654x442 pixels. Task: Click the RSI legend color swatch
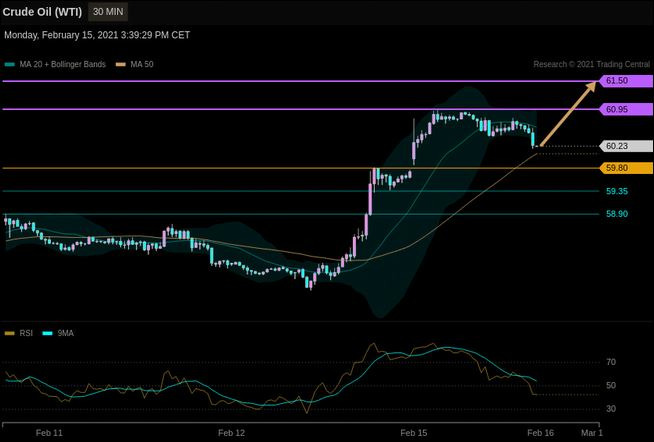coord(9,333)
